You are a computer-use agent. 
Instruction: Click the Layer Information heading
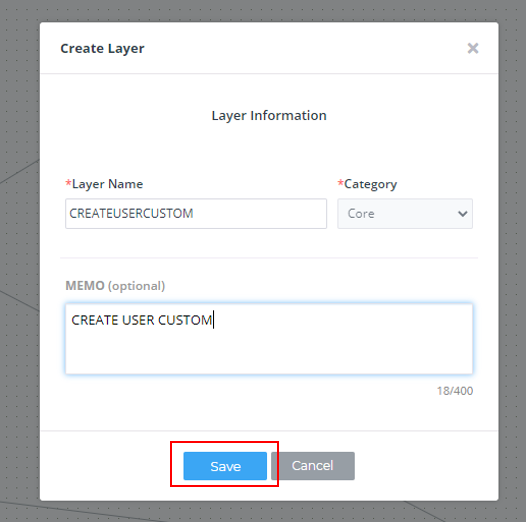[x=269, y=115]
